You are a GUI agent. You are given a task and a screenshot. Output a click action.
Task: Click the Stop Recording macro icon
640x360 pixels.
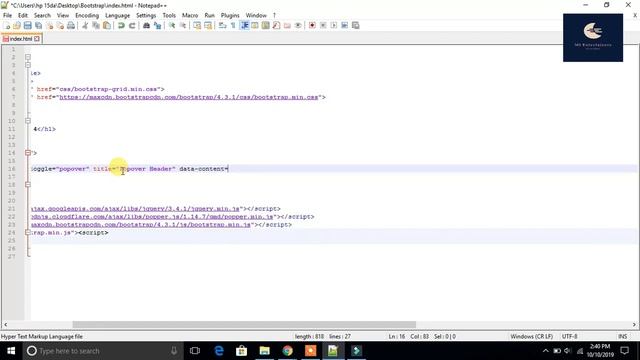pyautogui.click(x=323, y=25)
